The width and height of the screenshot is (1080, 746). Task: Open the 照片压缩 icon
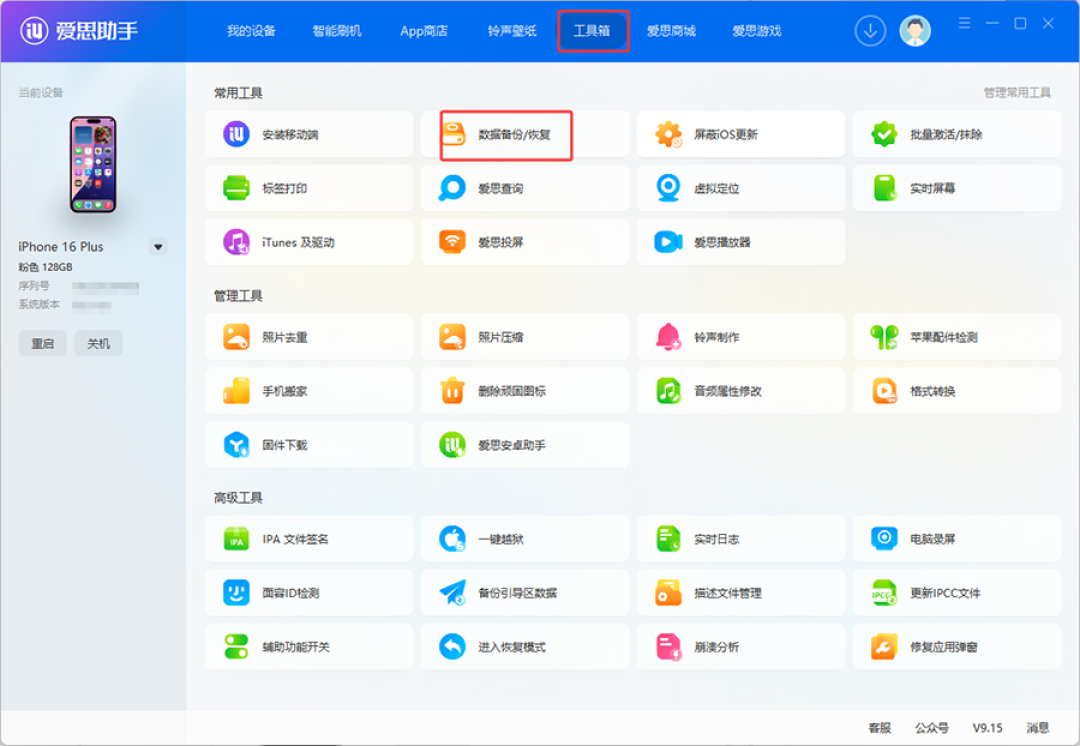coord(453,337)
